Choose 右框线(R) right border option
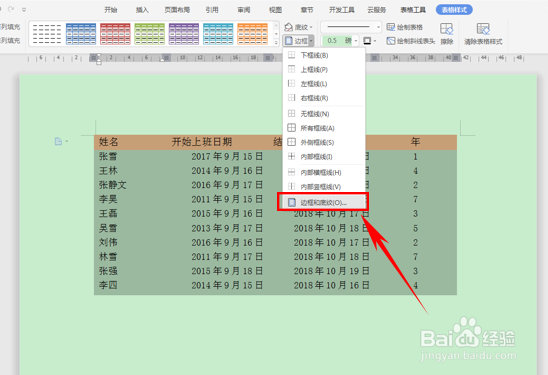This screenshot has height=375, width=548. (x=324, y=98)
